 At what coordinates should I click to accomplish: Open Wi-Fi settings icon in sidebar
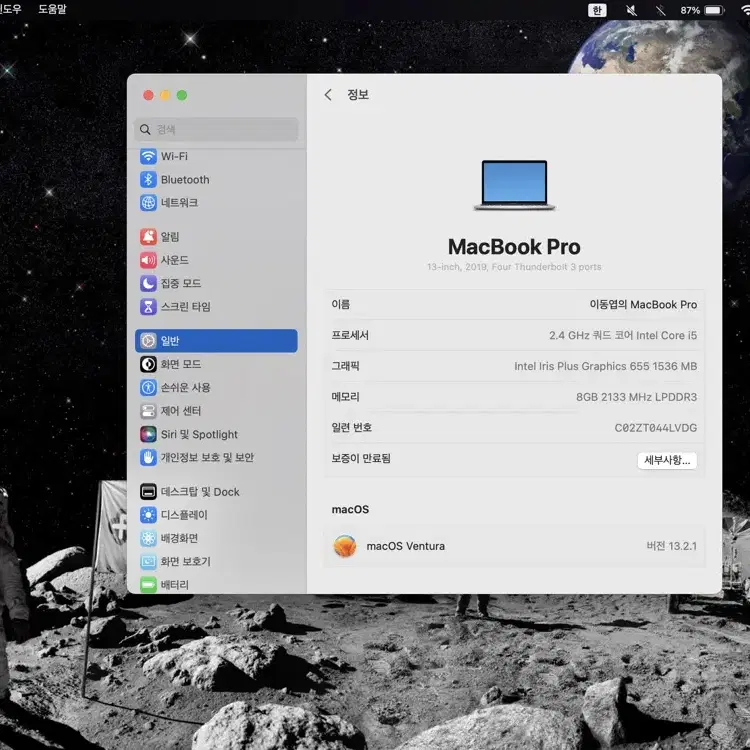click(x=148, y=156)
